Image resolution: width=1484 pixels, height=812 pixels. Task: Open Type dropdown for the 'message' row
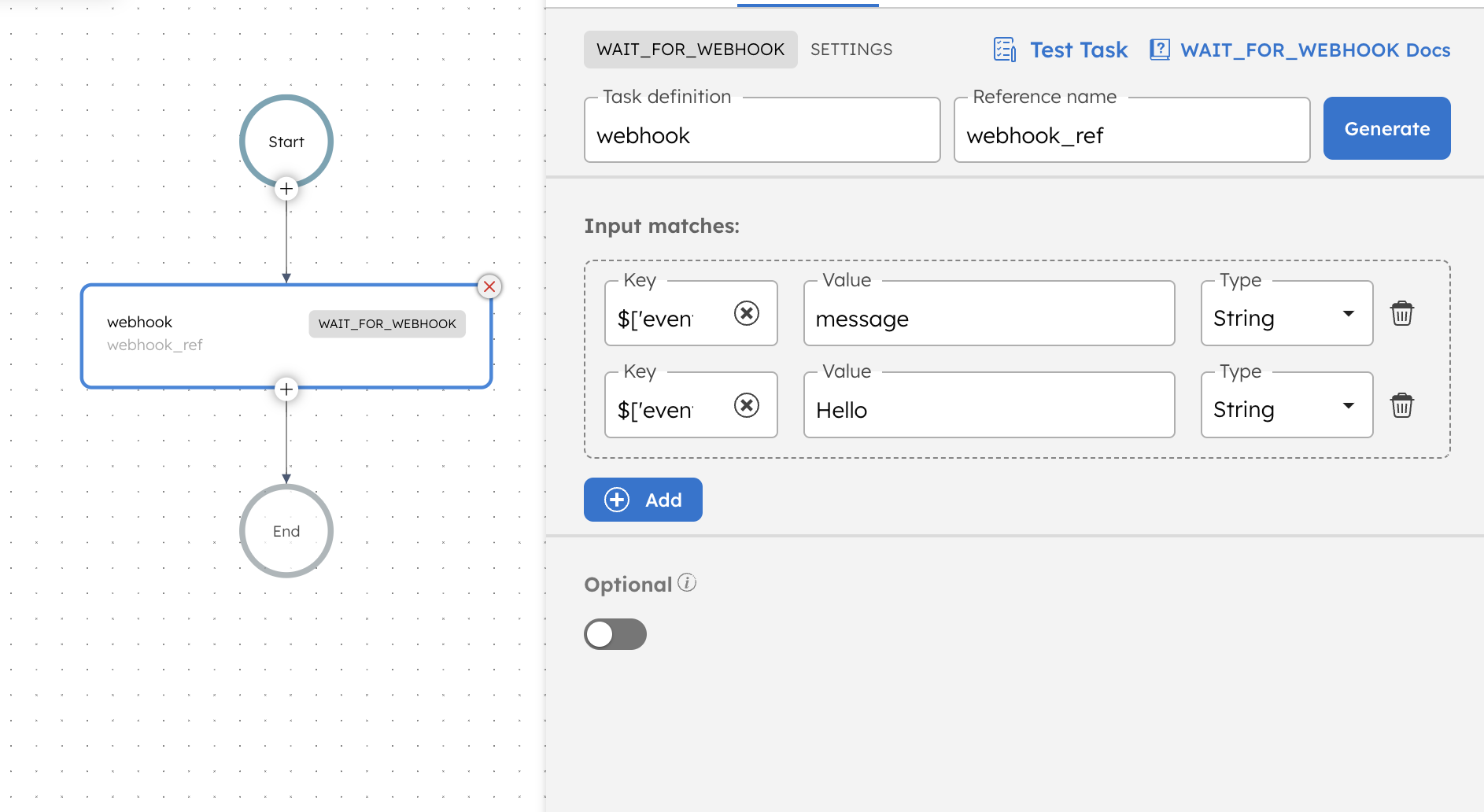click(1287, 314)
